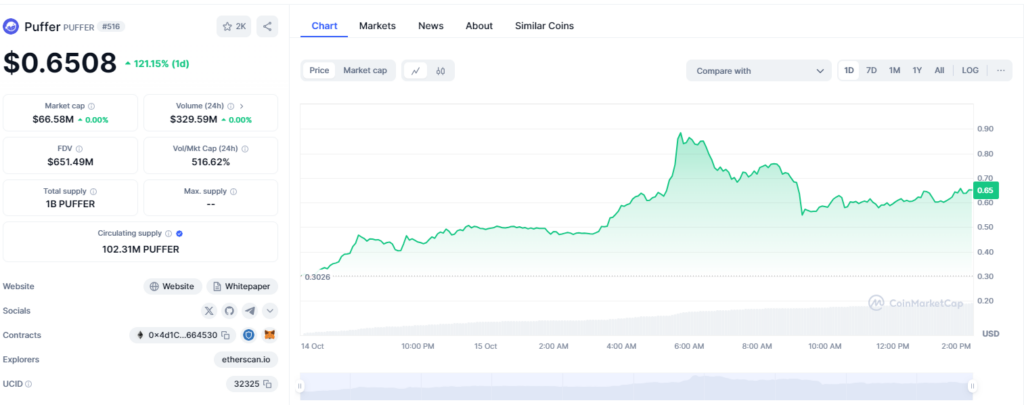This screenshot has width=1024, height=405.
Task: Select the 1Y time range
Action: point(917,71)
